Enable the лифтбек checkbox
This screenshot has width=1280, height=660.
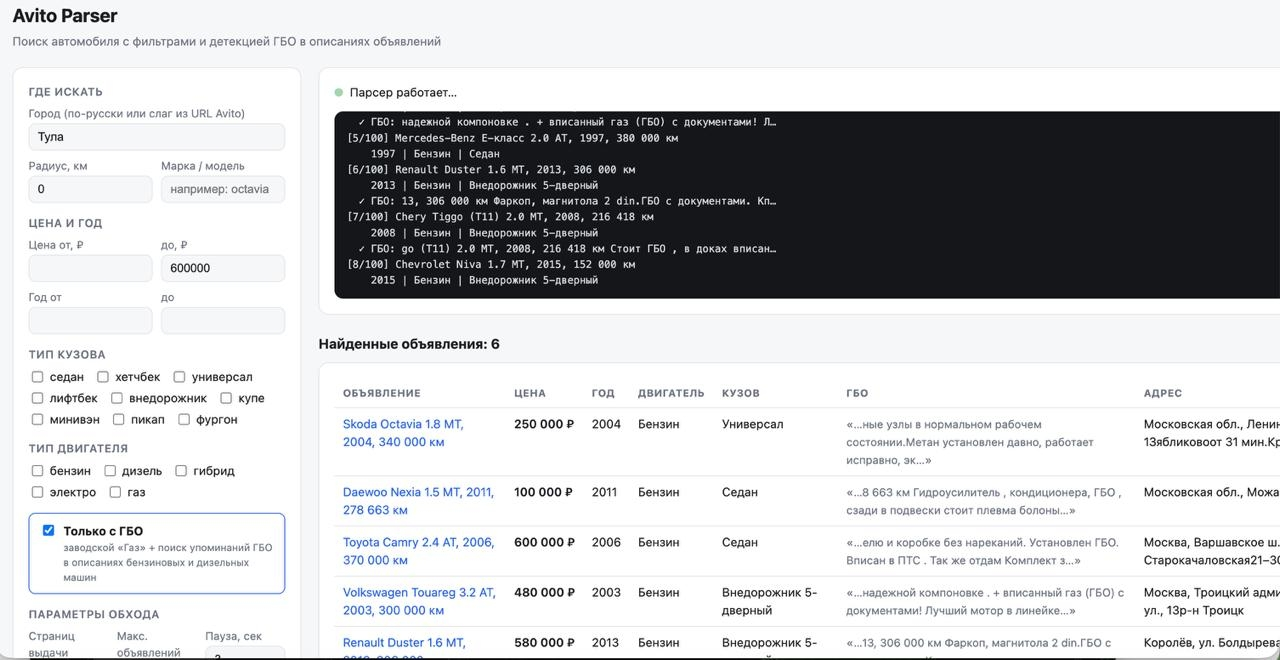(37, 398)
